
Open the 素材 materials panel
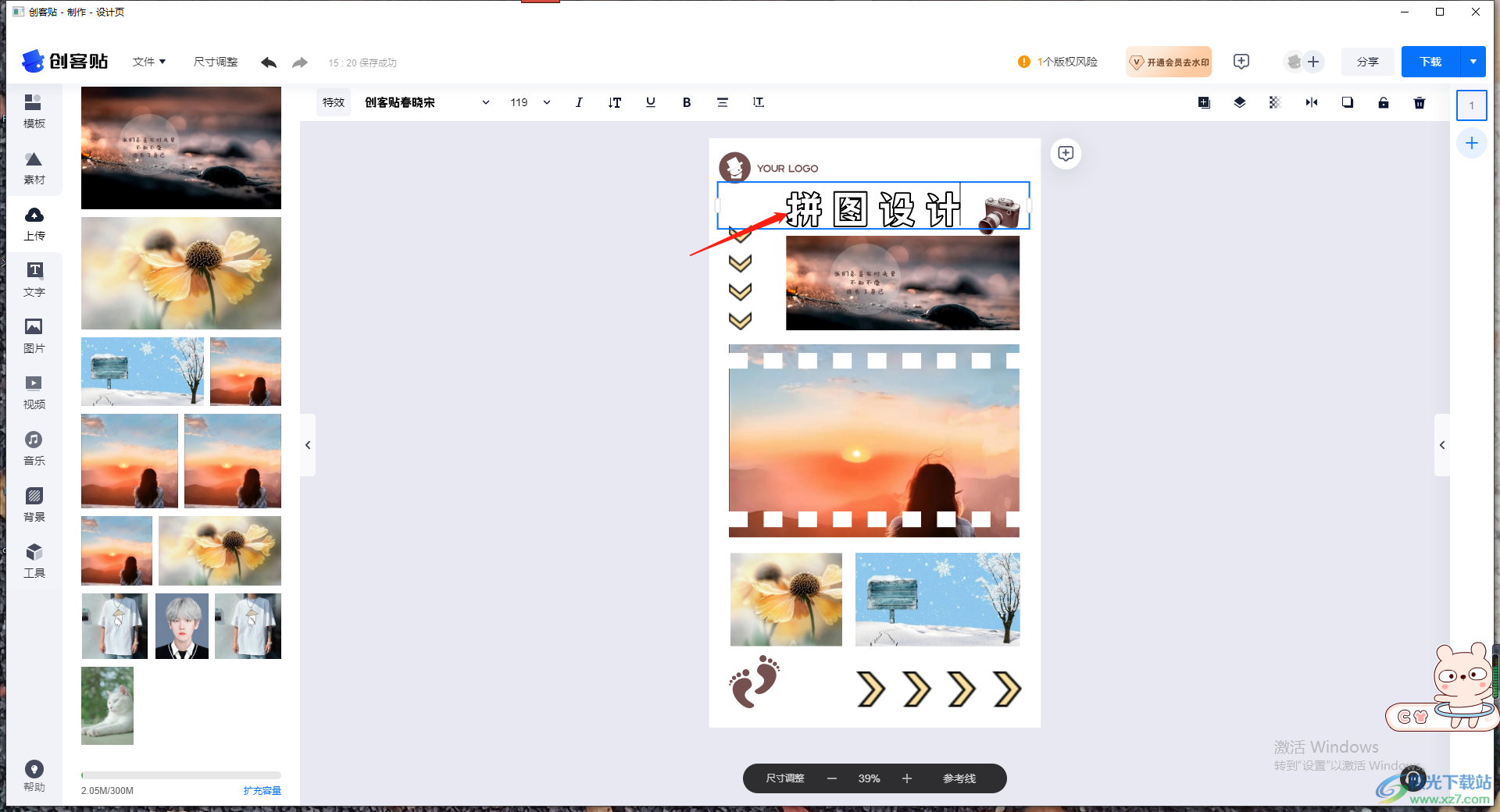point(34,168)
